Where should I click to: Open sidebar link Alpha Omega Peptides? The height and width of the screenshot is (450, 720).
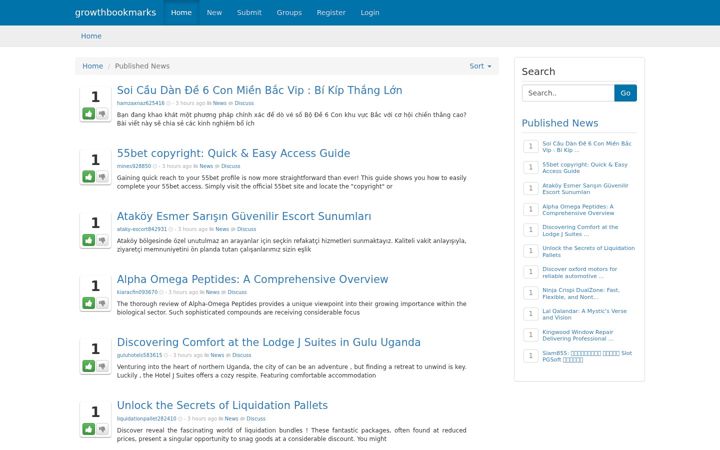[578, 210]
